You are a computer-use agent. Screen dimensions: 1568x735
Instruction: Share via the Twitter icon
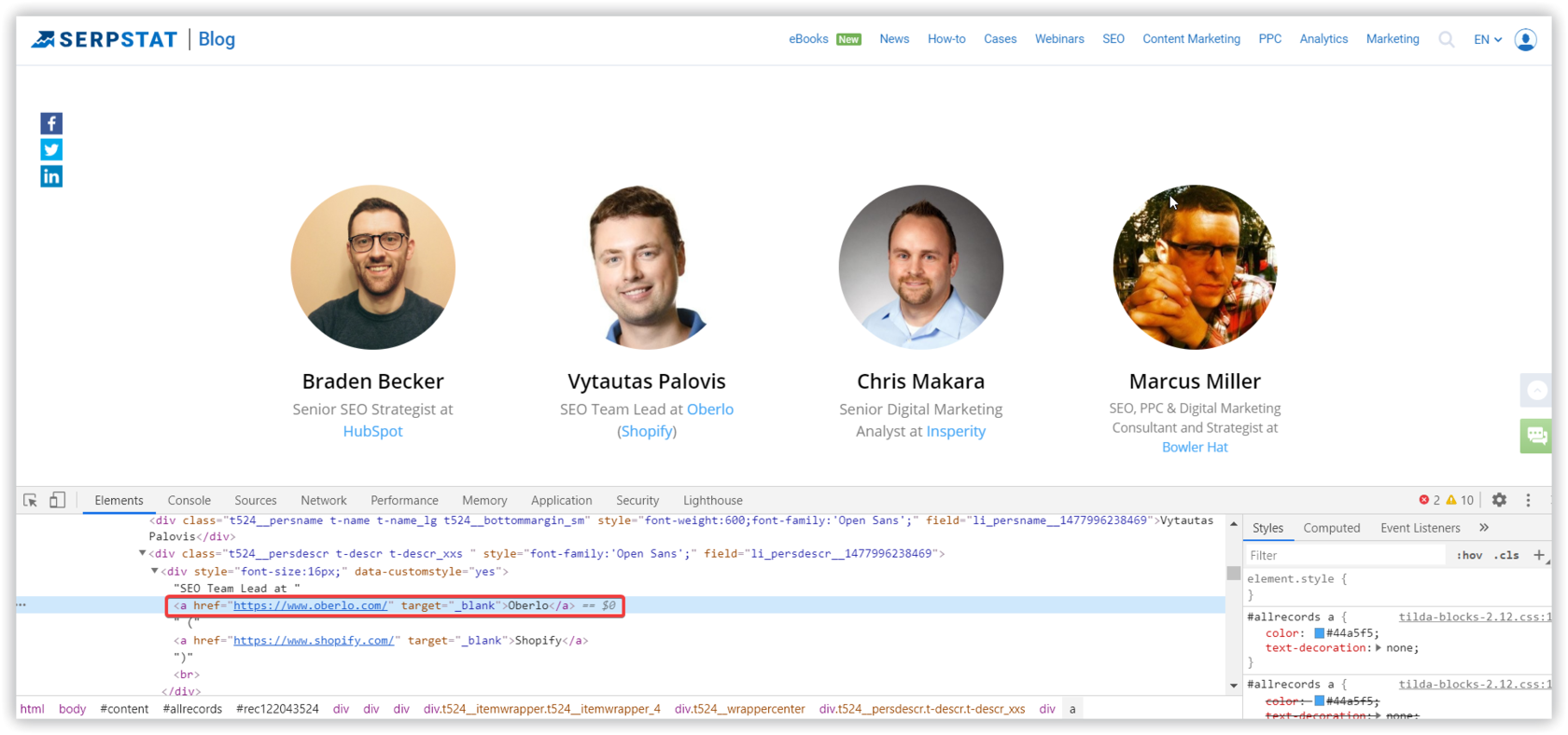point(51,150)
